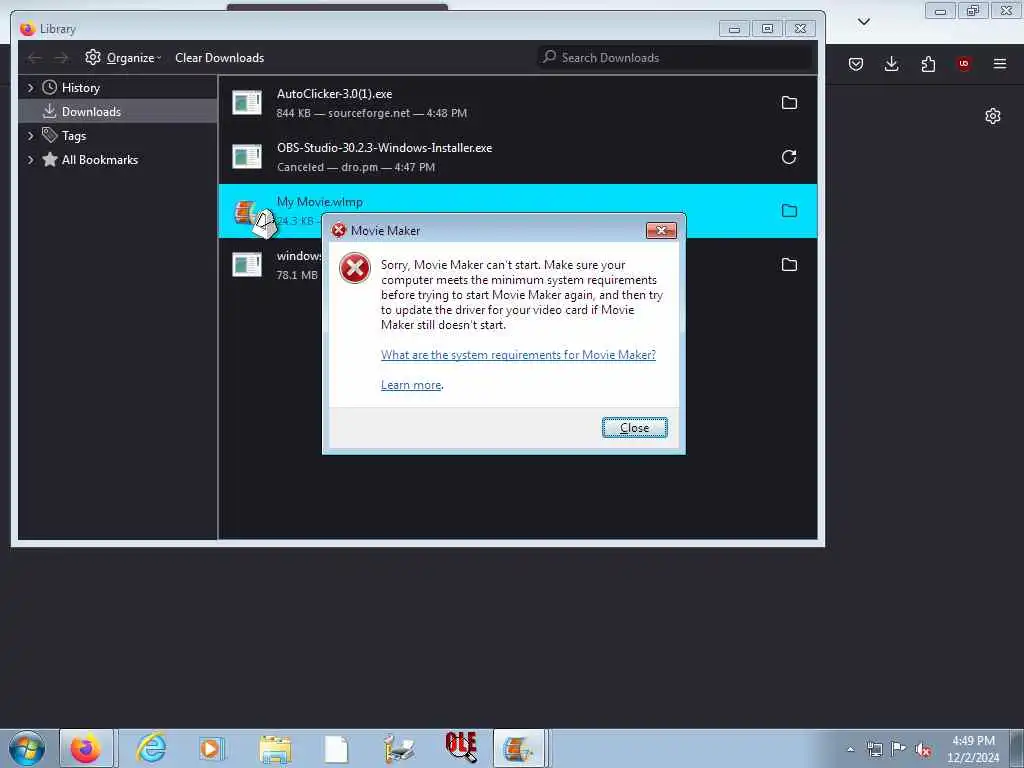Expand the History tree item
This screenshot has width=1024, height=768.
(30, 88)
